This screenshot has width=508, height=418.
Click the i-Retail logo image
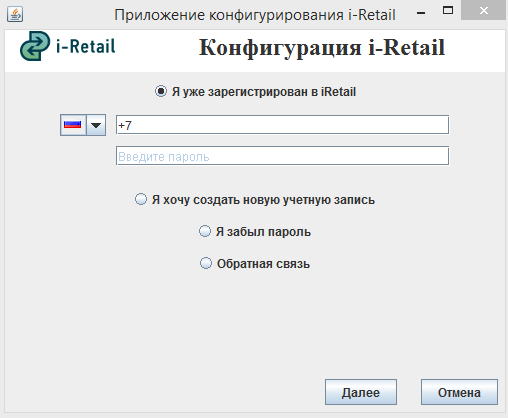68,46
